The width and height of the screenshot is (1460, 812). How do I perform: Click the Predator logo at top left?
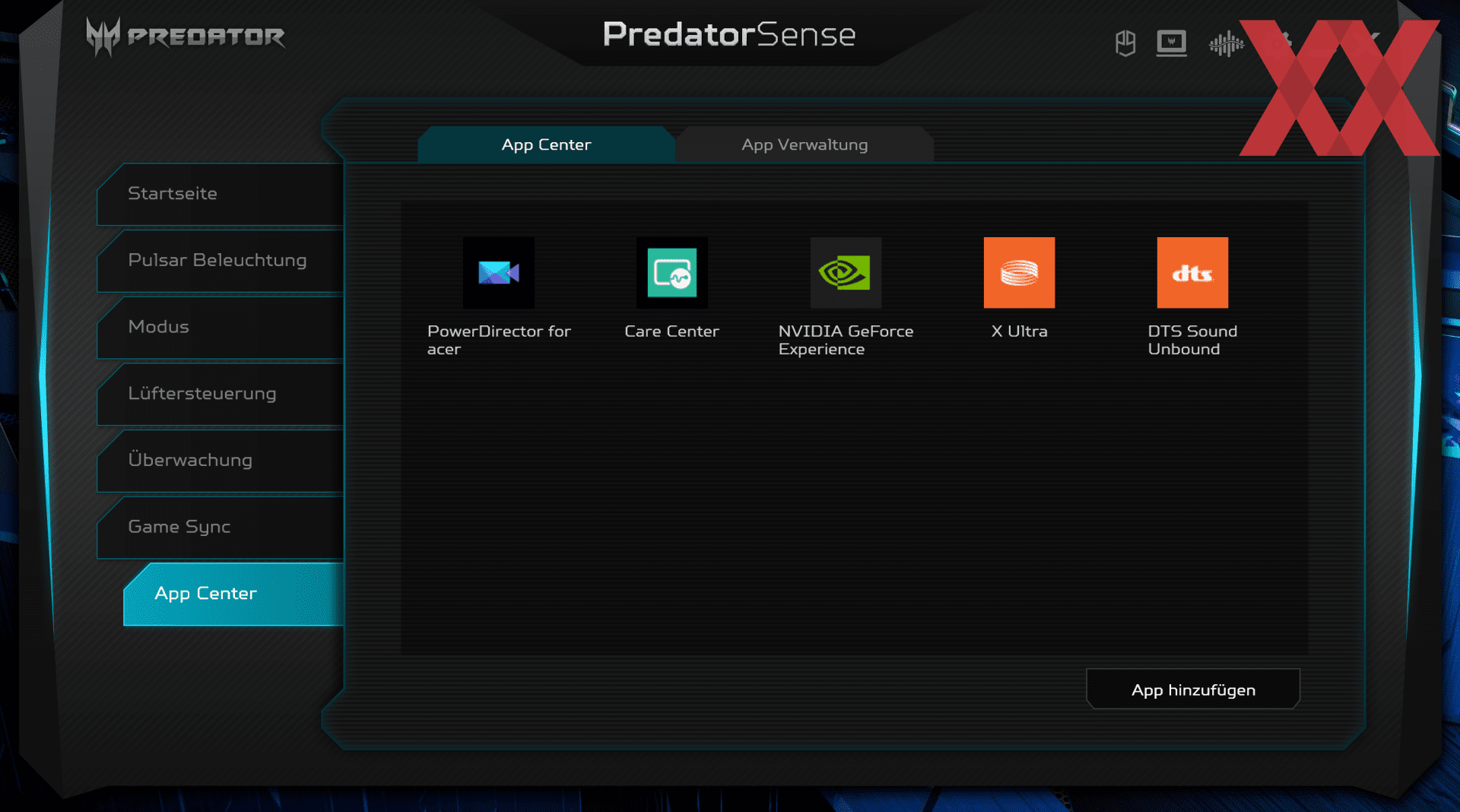(x=186, y=36)
